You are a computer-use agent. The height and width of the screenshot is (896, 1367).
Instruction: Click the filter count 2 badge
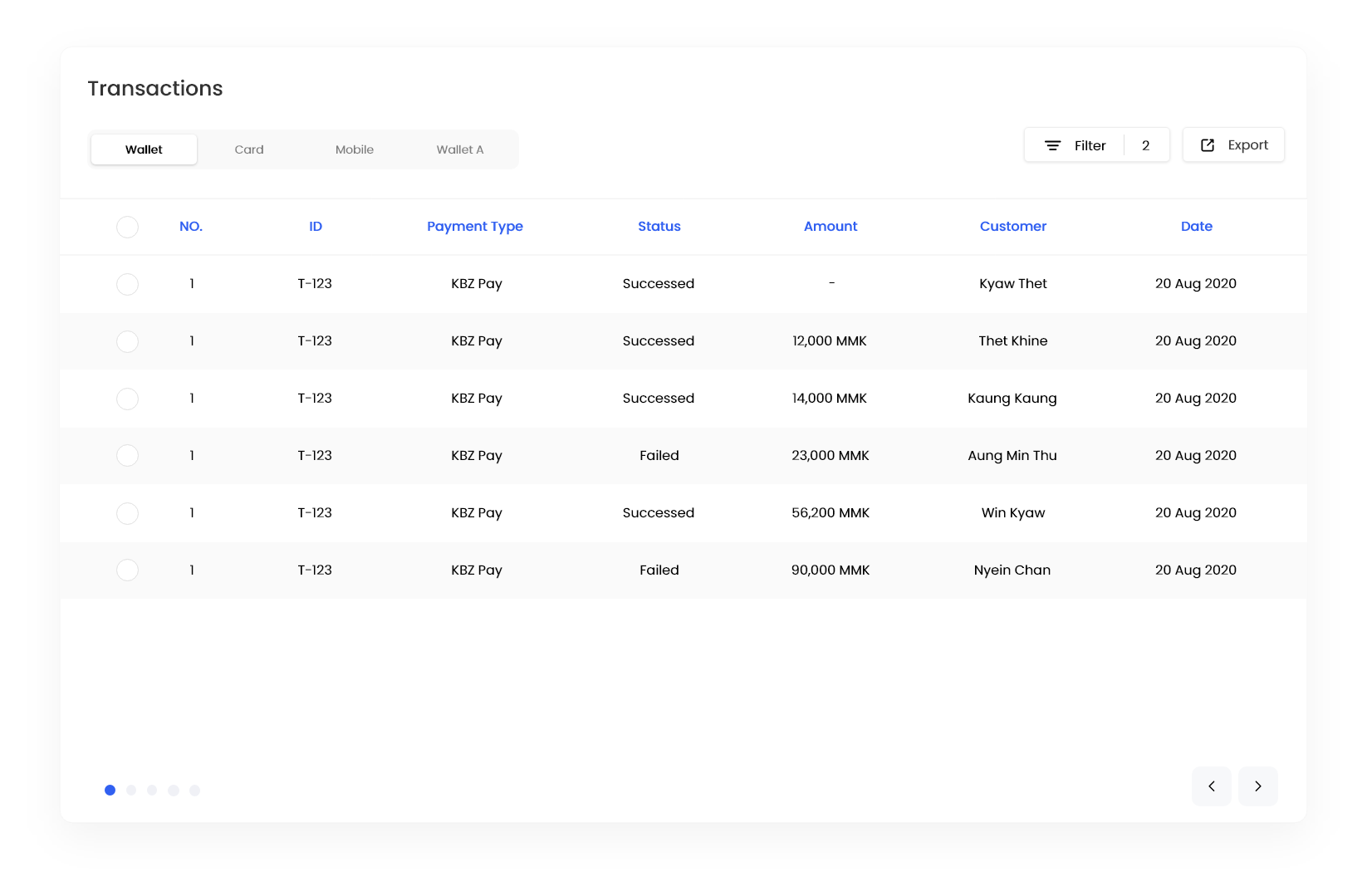pos(1146,145)
